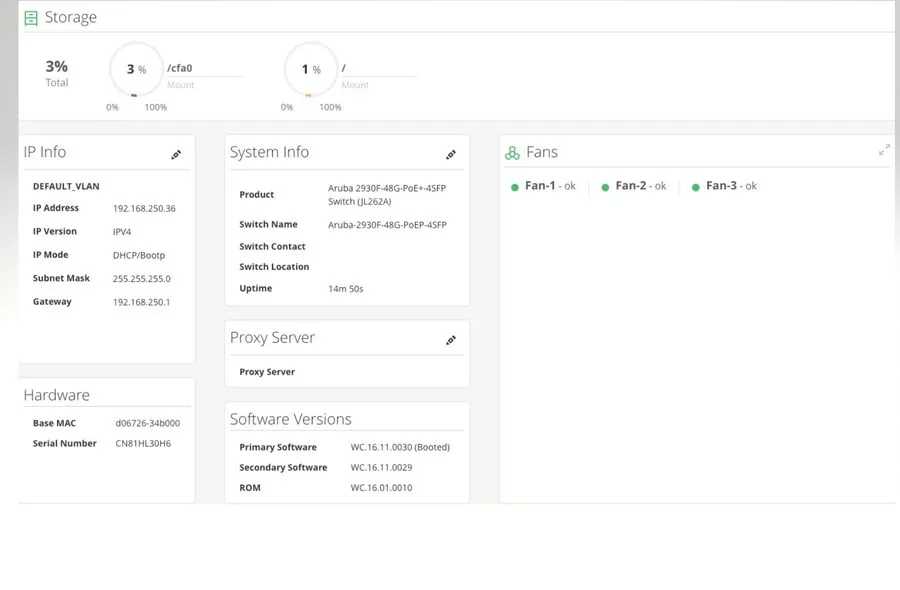This screenshot has width=900, height=590.
Task: Select the IP address 192.168.250.36
Action: 144,208
